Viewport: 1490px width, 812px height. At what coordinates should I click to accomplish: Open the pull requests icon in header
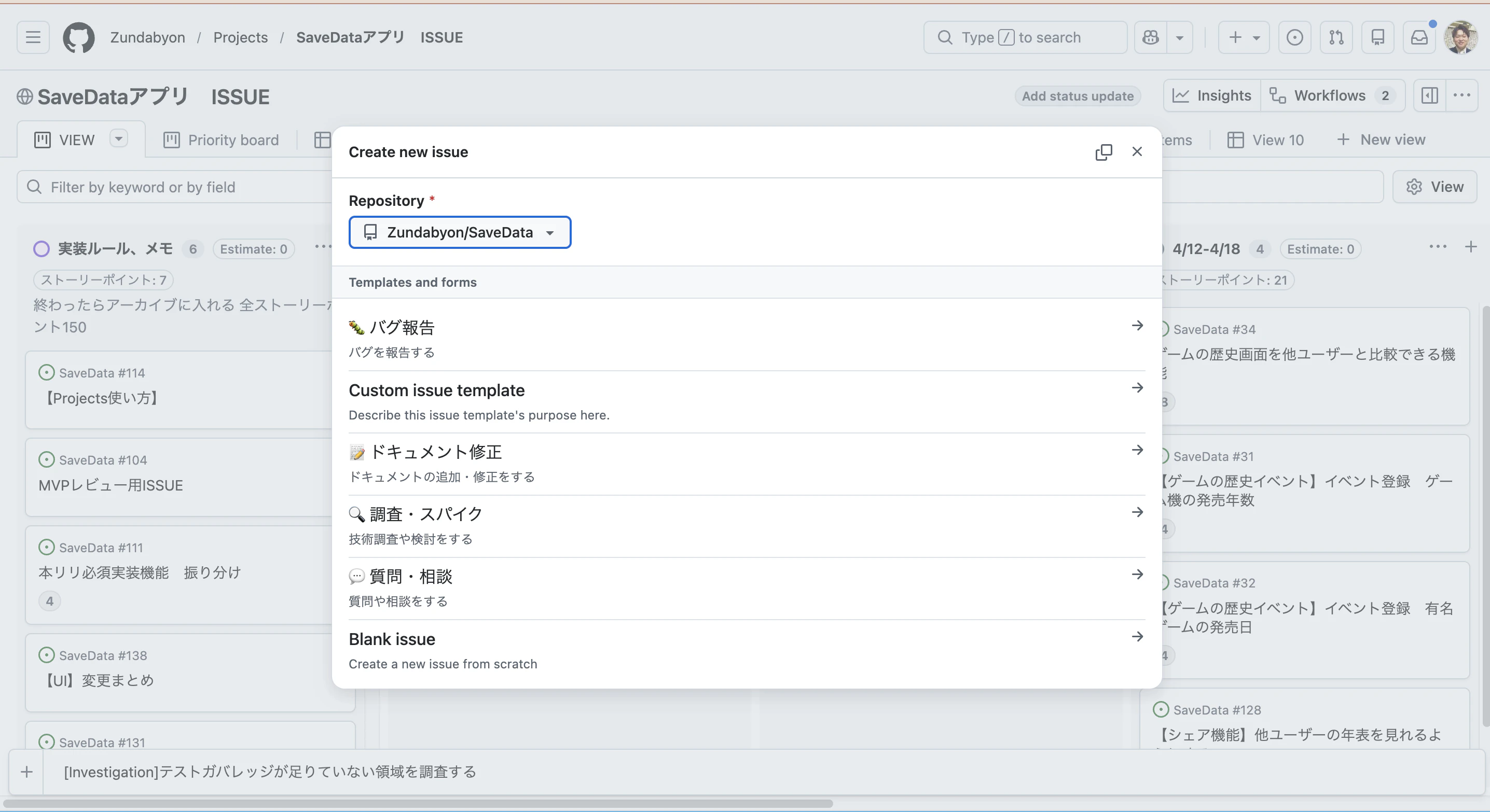point(1336,37)
